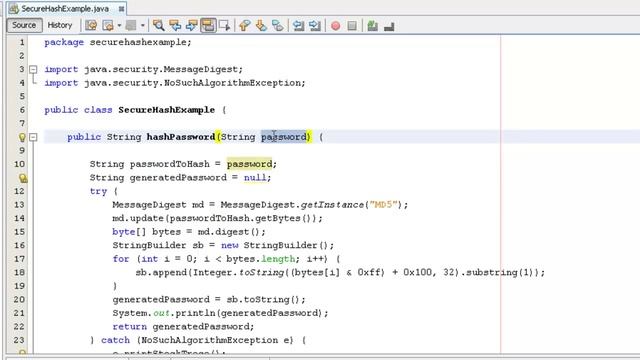Click the "MD5" string literal

pos(383,204)
